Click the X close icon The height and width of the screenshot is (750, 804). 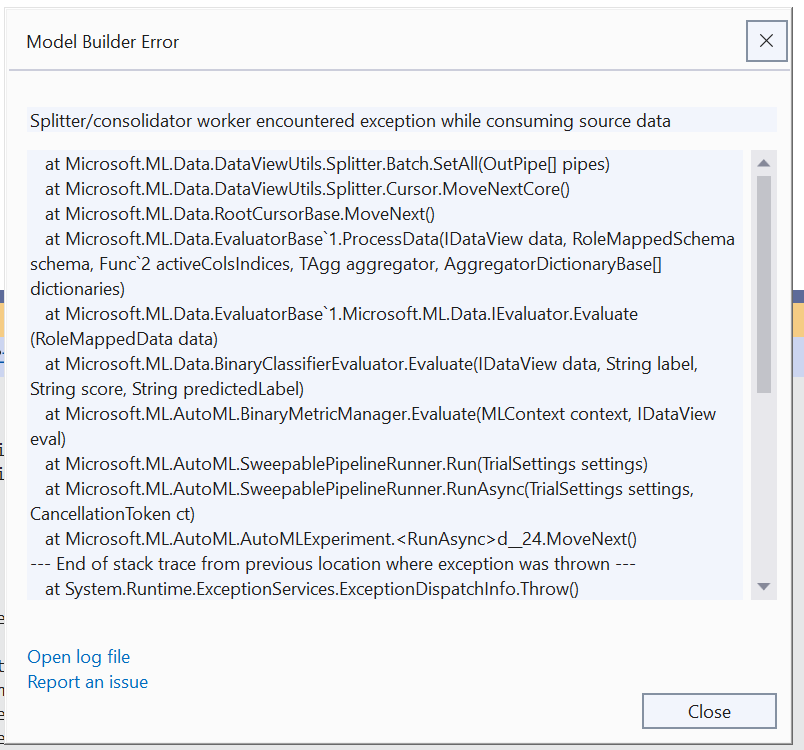[766, 41]
